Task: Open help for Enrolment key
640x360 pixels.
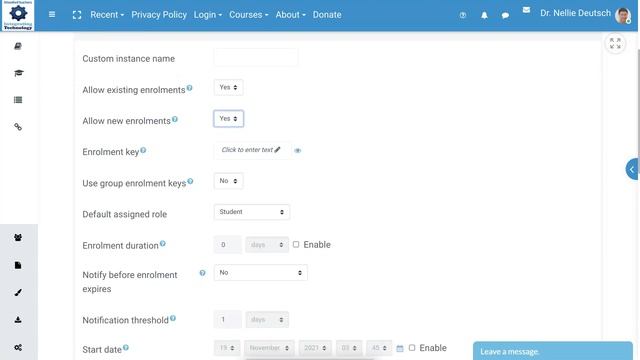Action: 143,150
